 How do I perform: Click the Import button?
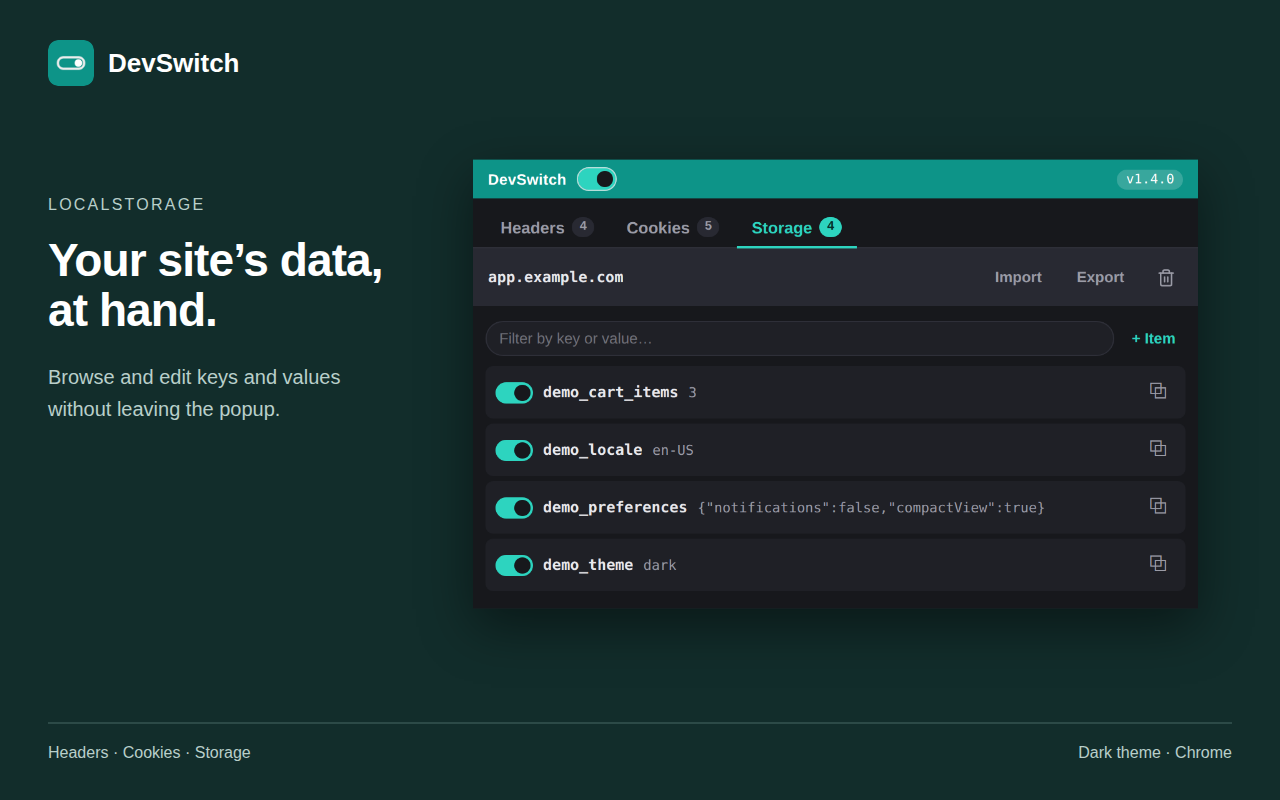1018,277
